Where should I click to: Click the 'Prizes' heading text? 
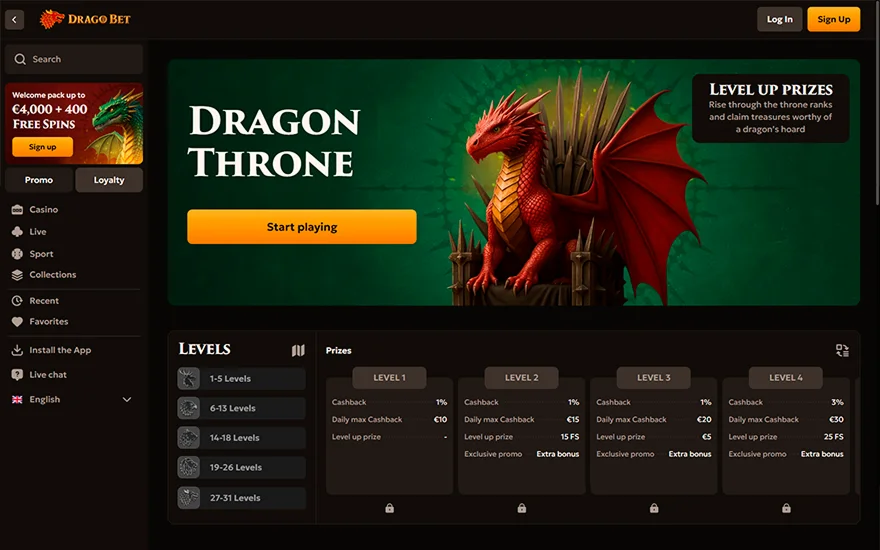tap(338, 350)
